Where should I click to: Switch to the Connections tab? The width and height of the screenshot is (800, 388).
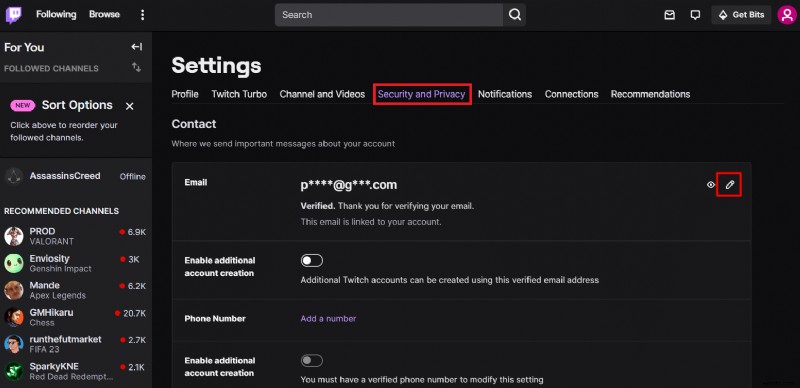pyautogui.click(x=571, y=94)
